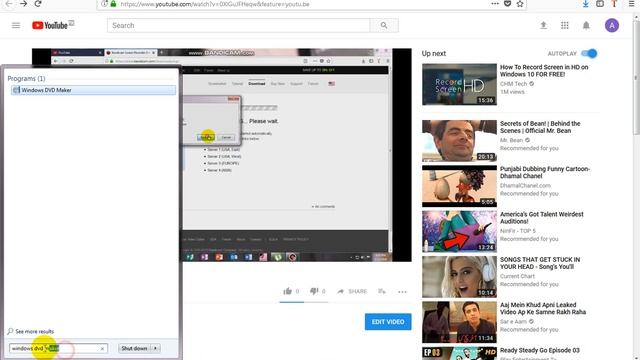Open the browser downloads arrow icon
The image size is (640, 360).
585,4
